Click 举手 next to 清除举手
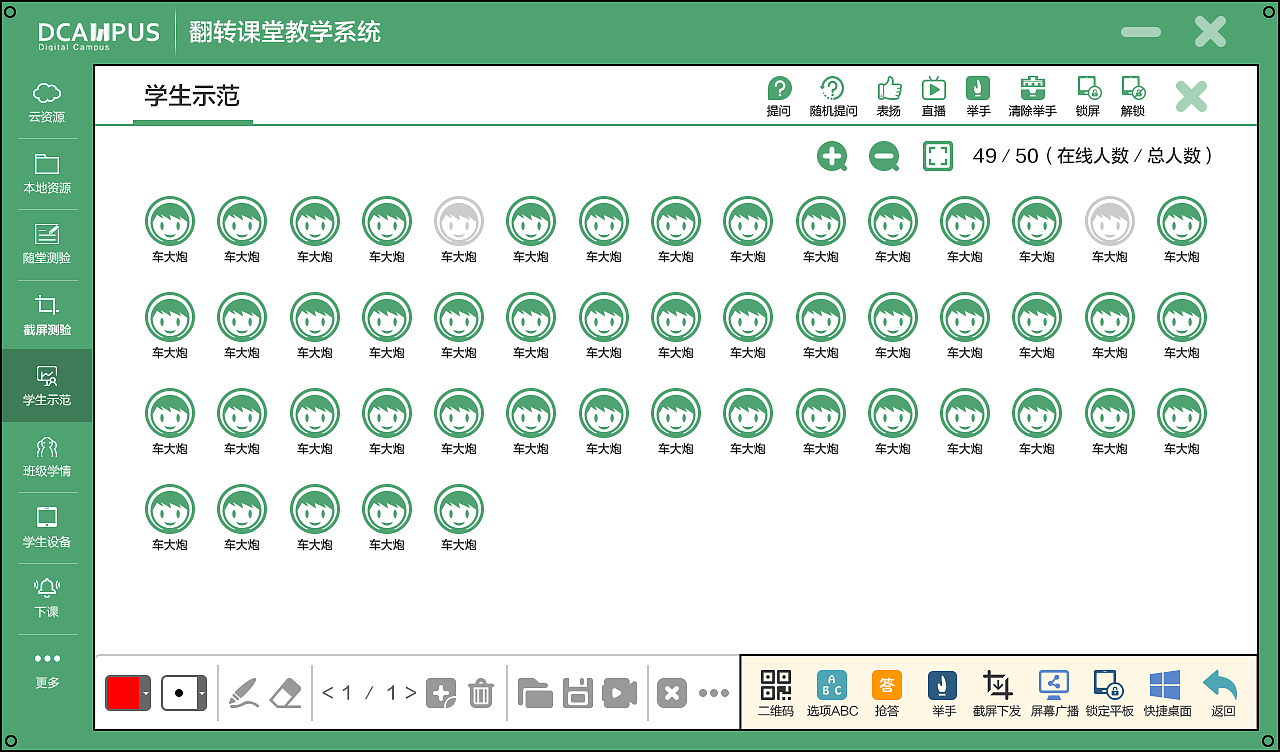Screen dimensions: 1280x752 [978, 97]
